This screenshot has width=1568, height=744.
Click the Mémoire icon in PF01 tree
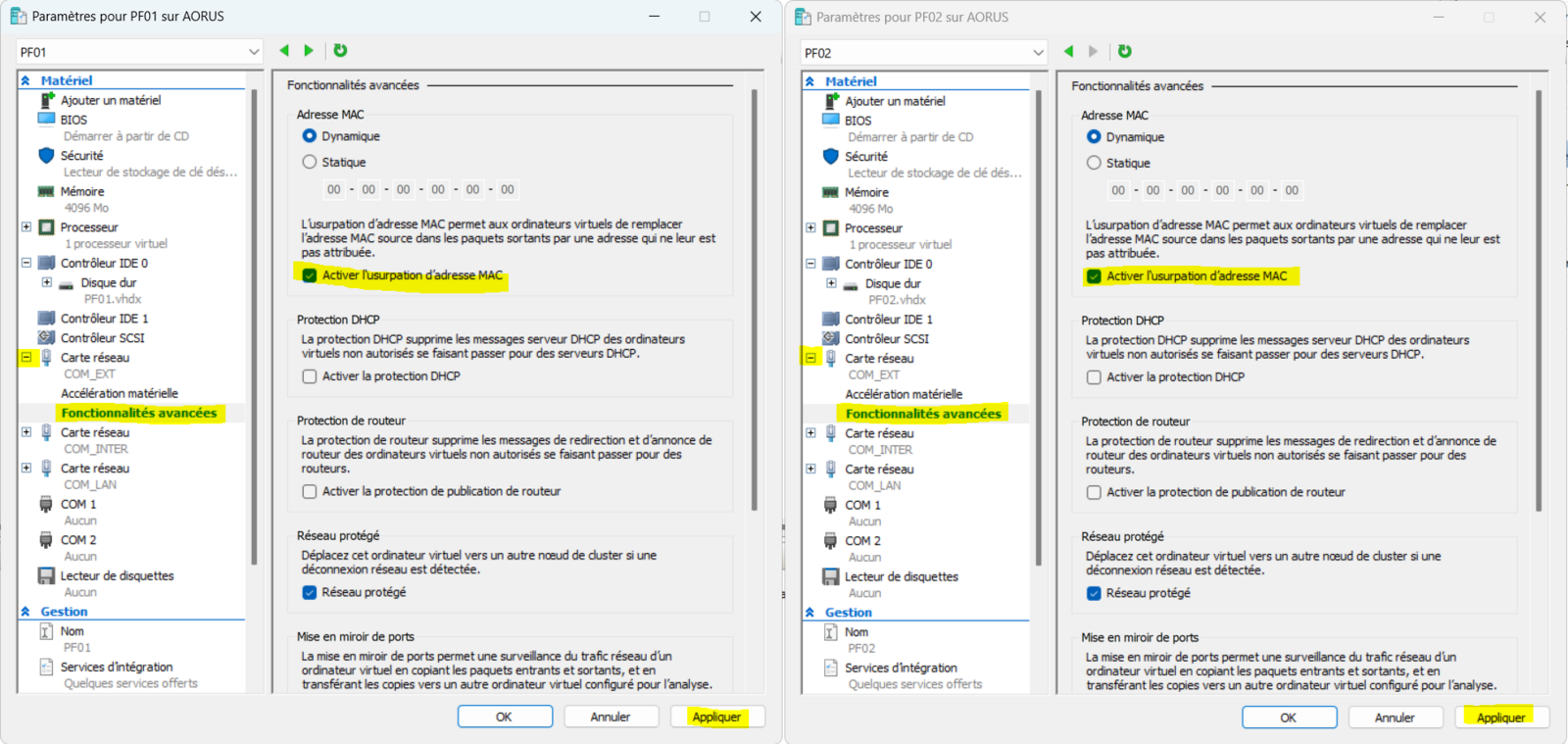[46, 192]
